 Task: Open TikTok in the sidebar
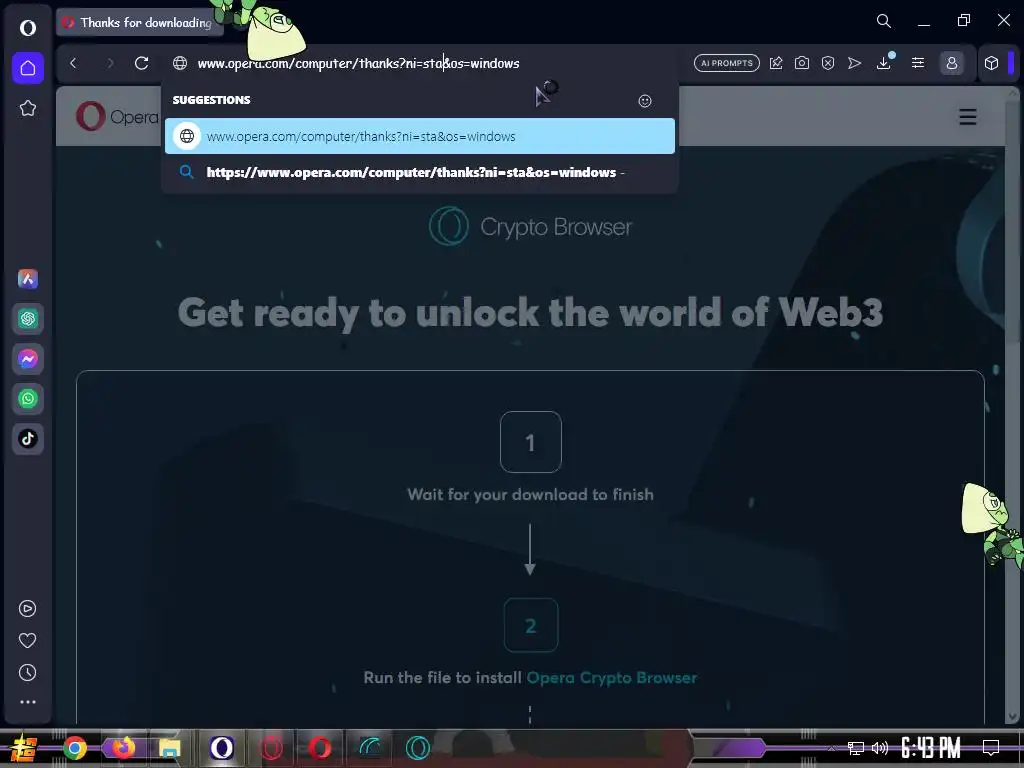27,438
